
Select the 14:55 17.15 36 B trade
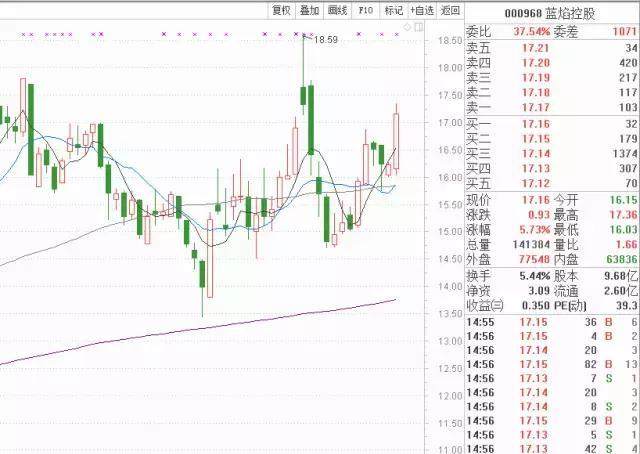tap(552, 322)
